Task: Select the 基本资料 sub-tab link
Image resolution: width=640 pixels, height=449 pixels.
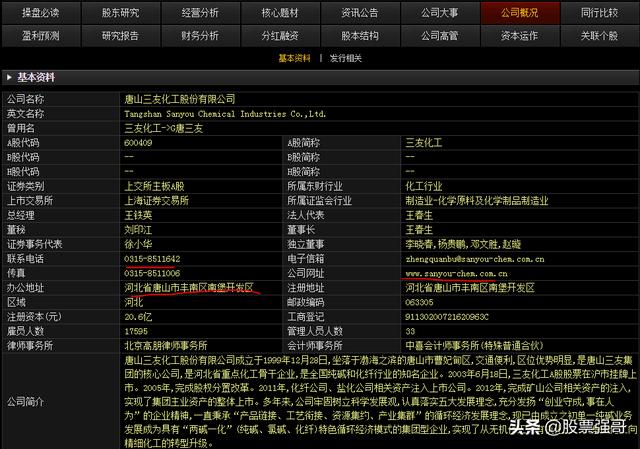Action: pos(294,58)
